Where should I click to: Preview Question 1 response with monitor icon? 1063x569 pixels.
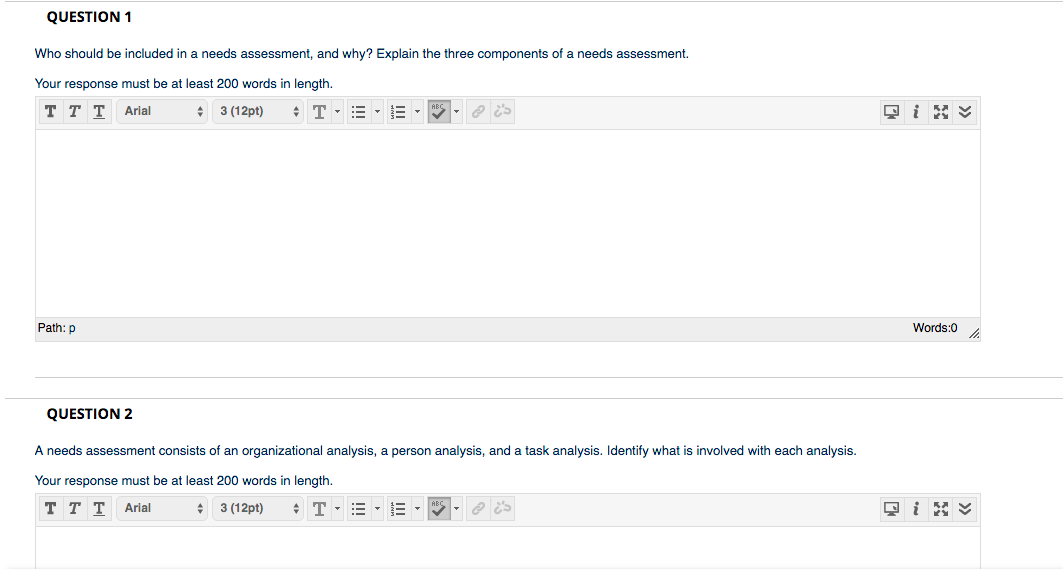(891, 112)
